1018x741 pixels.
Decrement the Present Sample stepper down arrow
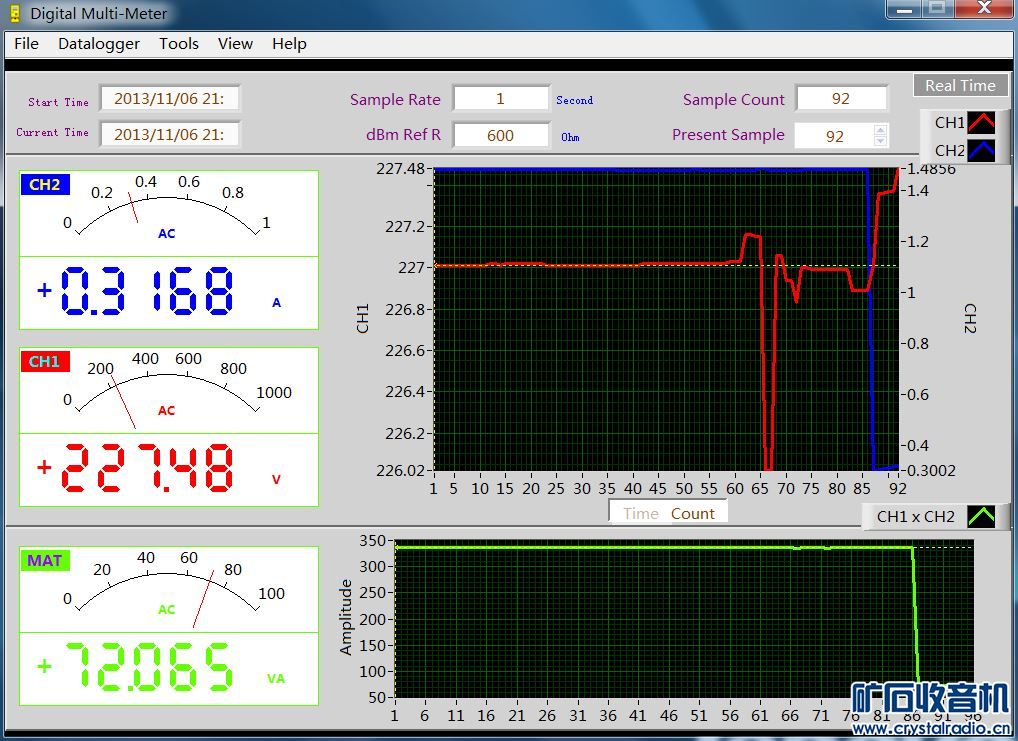point(880,140)
